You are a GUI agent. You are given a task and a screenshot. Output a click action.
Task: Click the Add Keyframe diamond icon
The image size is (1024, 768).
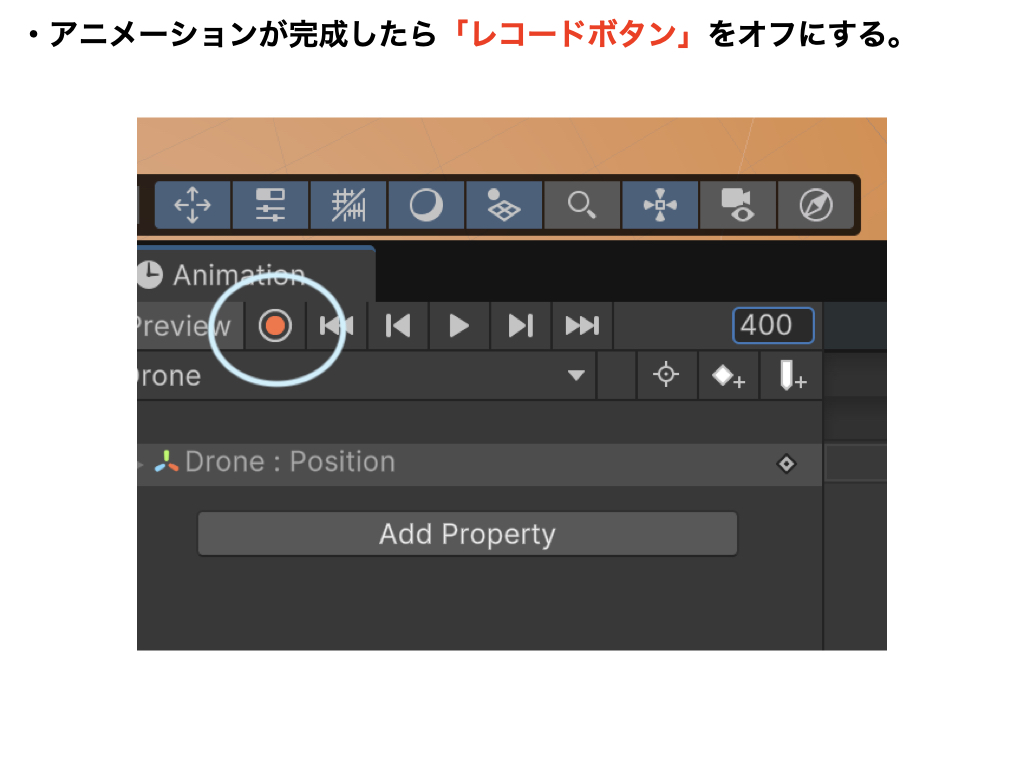coord(727,376)
